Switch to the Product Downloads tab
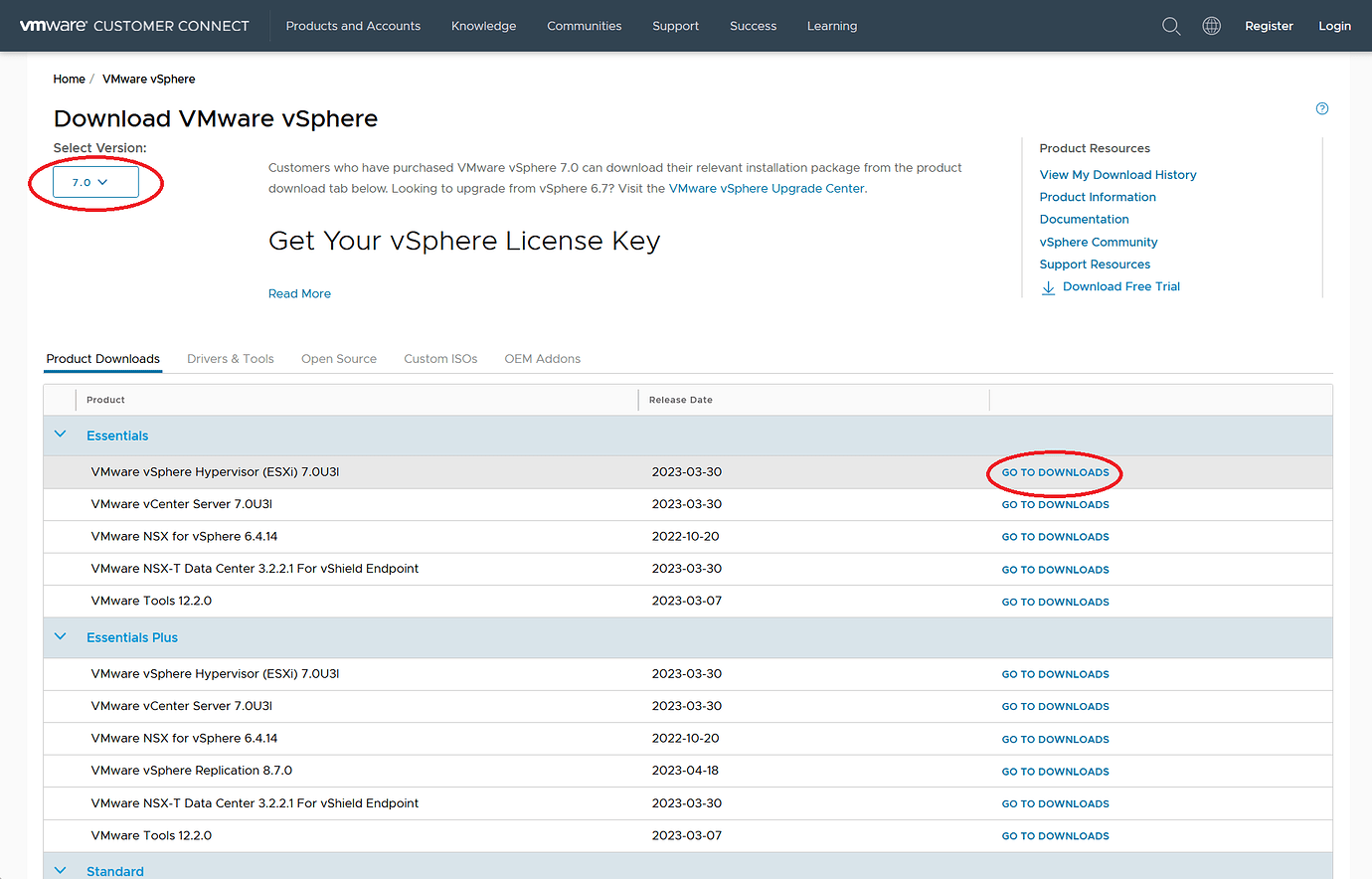 click(x=102, y=359)
